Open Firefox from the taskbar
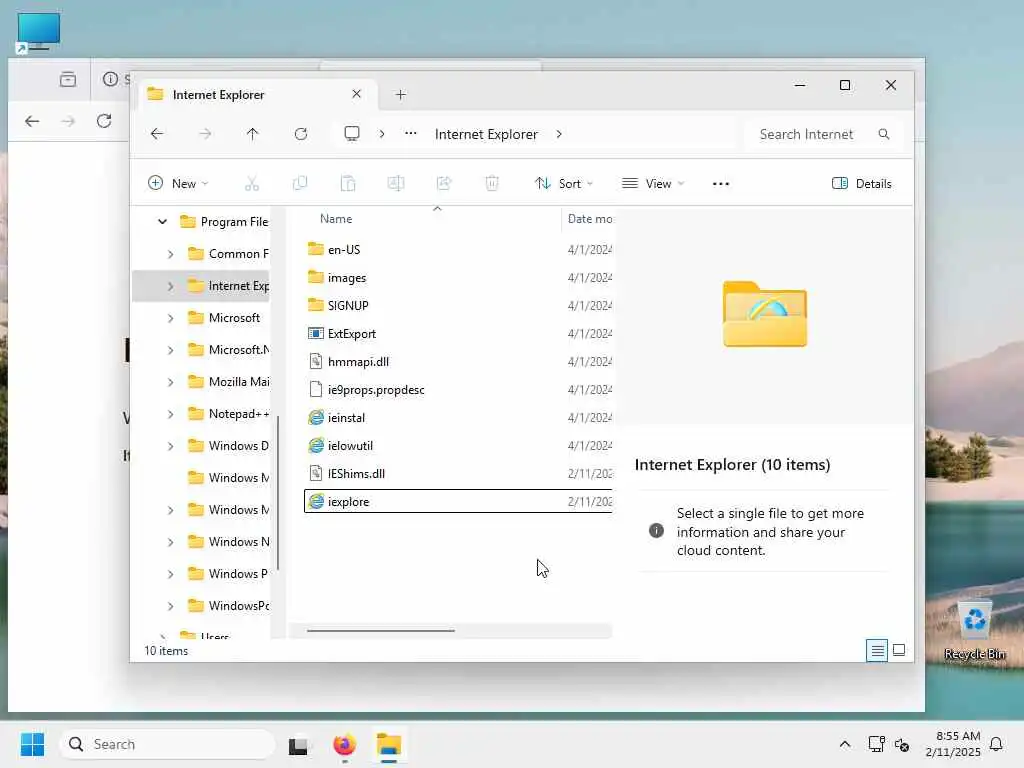Image resolution: width=1024 pixels, height=768 pixels. [344, 744]
